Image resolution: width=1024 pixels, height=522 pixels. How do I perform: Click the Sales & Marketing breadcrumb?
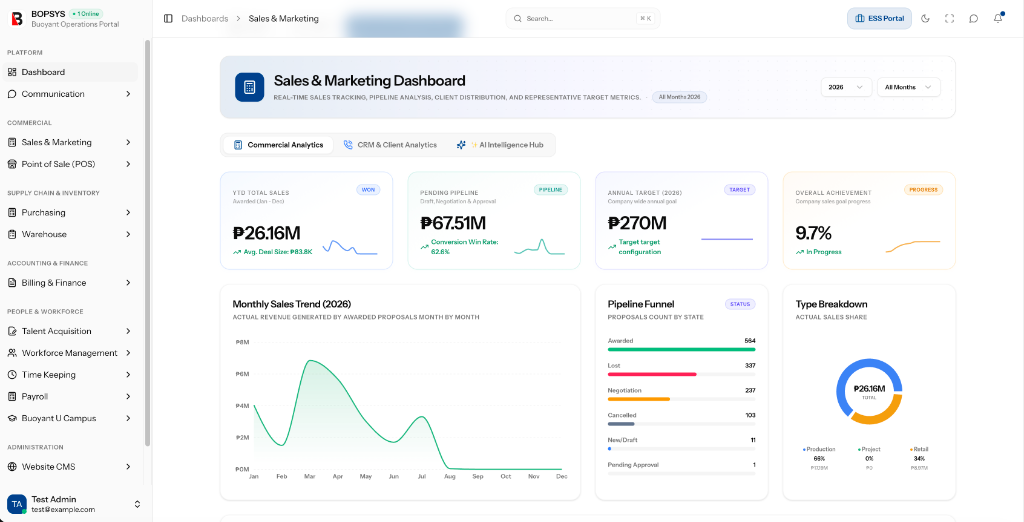click(283, 19)
